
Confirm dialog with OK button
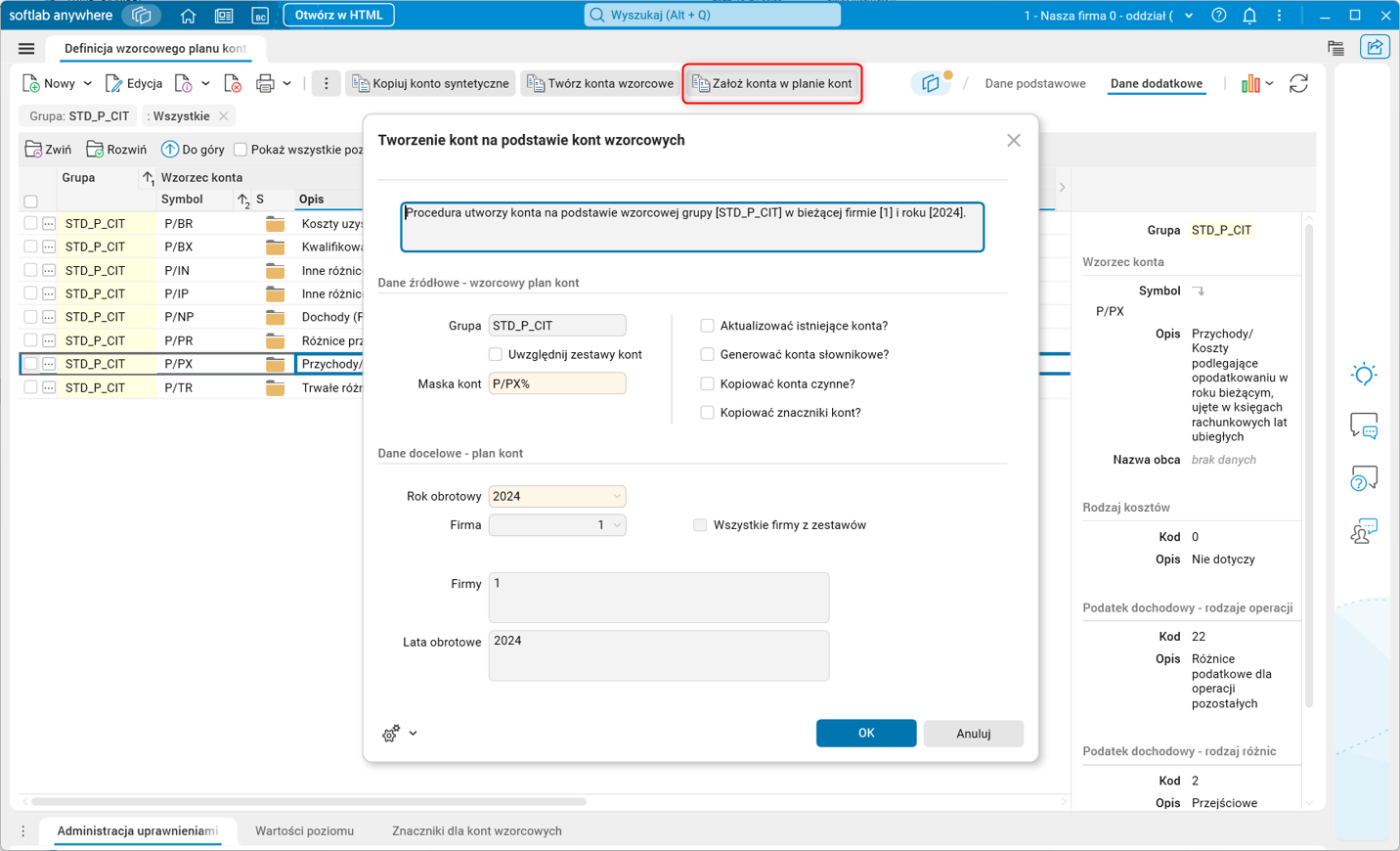click(x=866, y=734)
